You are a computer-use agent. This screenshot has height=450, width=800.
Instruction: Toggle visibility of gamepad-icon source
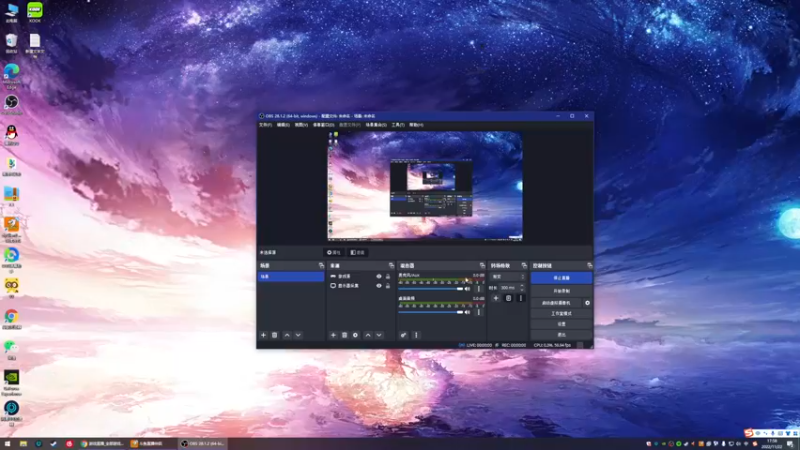point(379,277)
